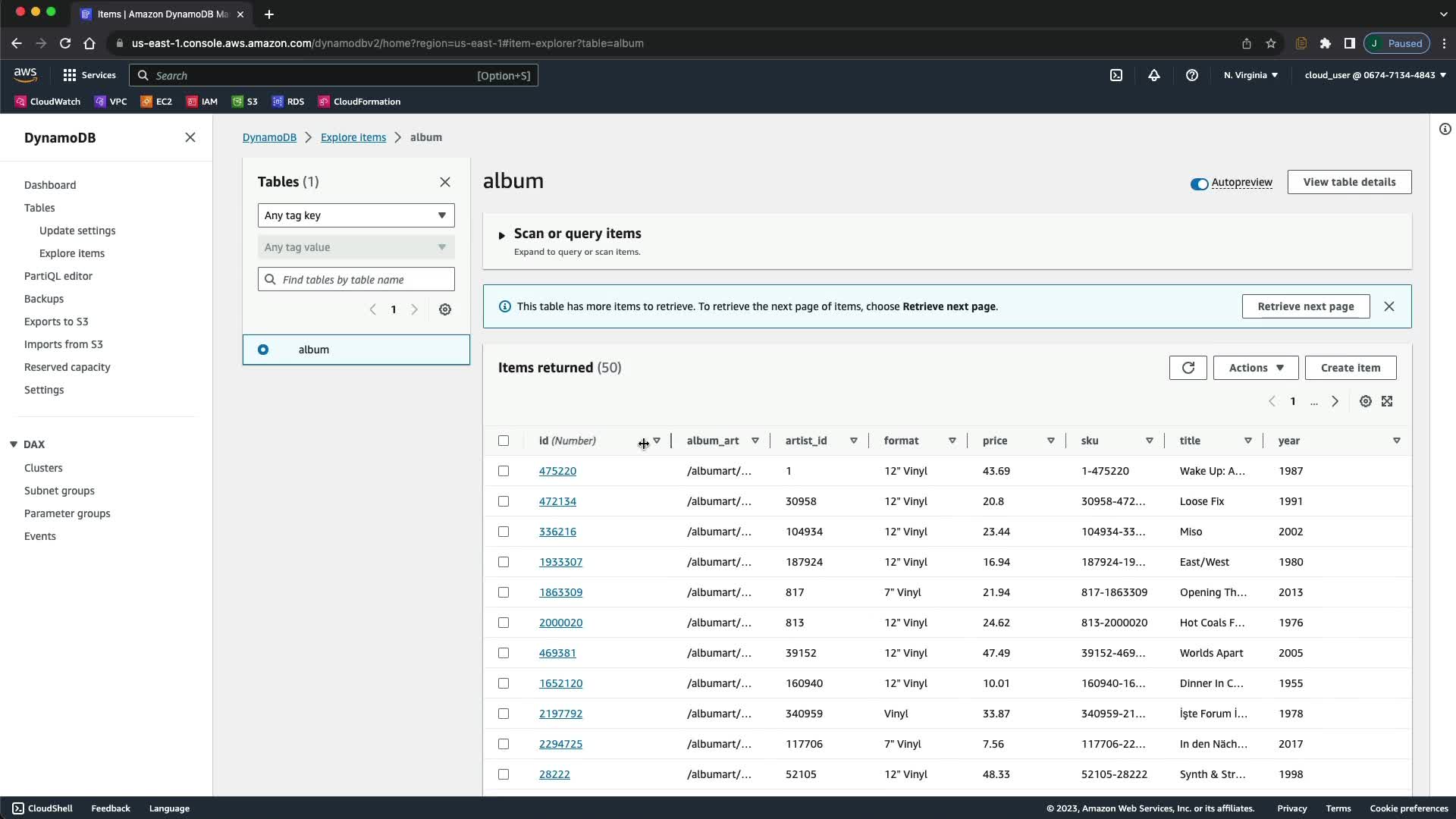Open items table preferences gear
1456x819 pixels.
[x=1365, y=401]
